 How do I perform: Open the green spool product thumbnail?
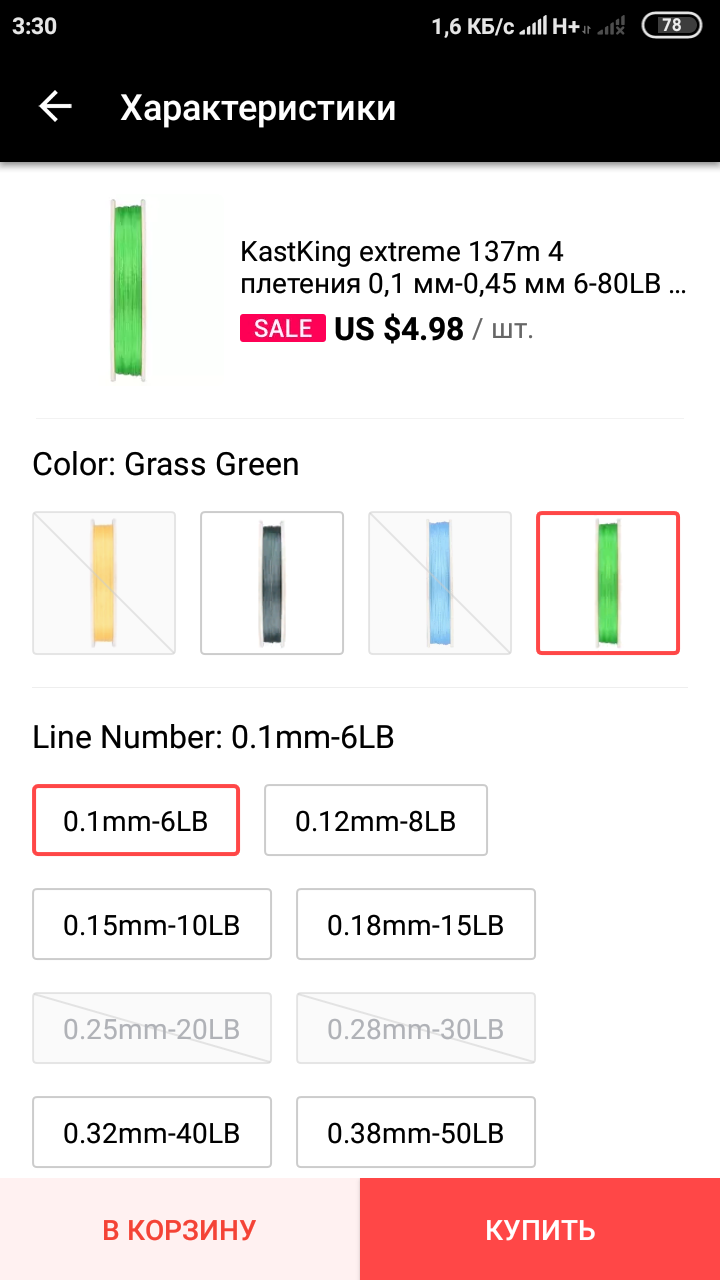coord(128,291)
